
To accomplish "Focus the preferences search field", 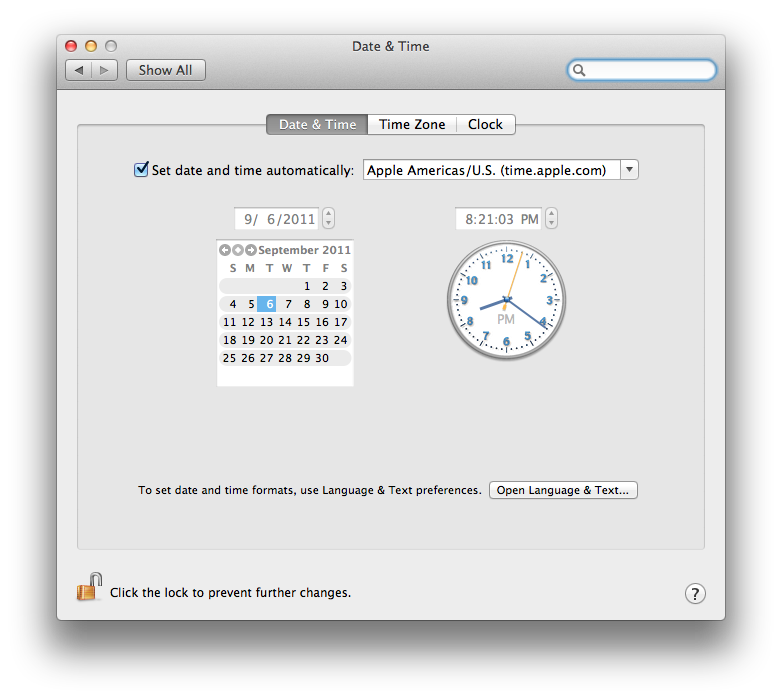I will click(x=642, y=70).
